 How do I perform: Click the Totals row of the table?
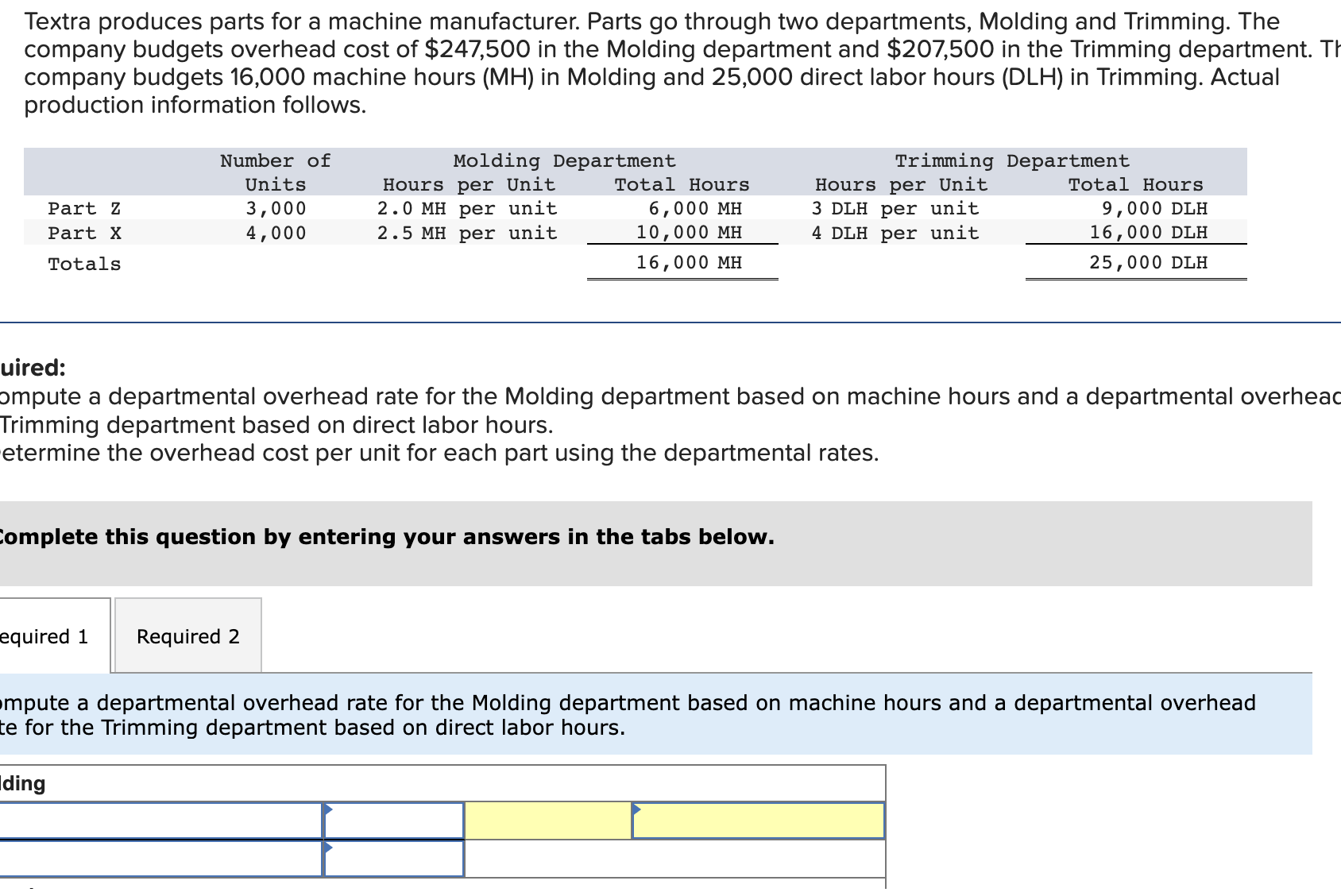(318, 263)
